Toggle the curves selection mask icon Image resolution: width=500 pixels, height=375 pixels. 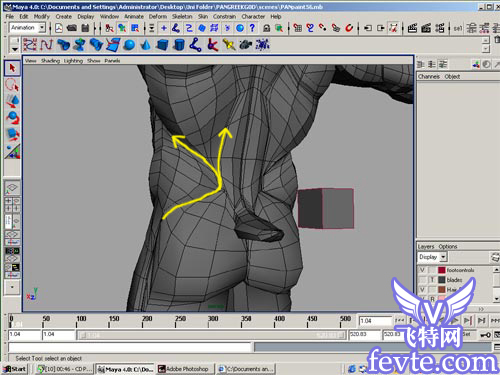(189, 28)
